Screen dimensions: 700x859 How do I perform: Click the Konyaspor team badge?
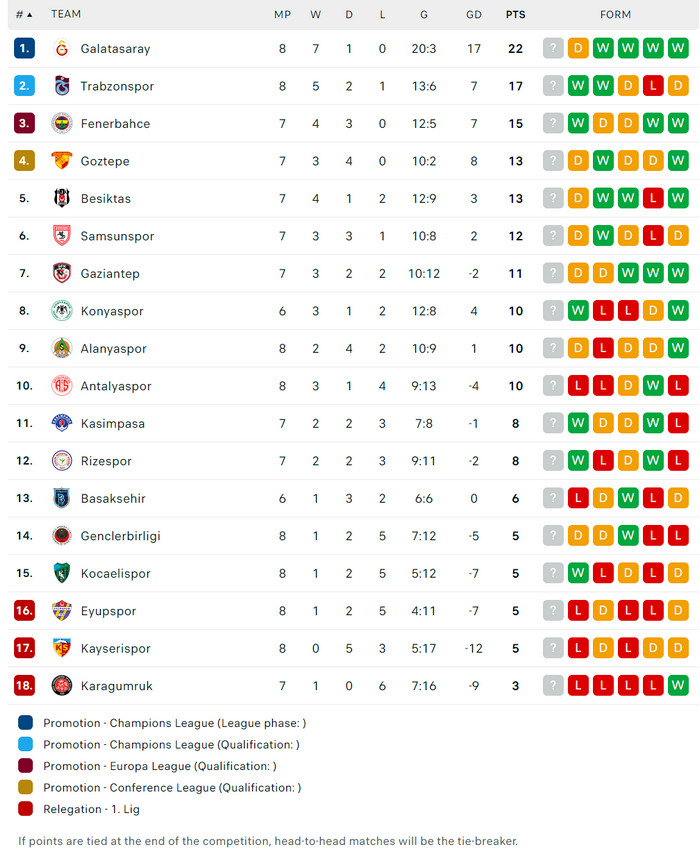point(62,311)
